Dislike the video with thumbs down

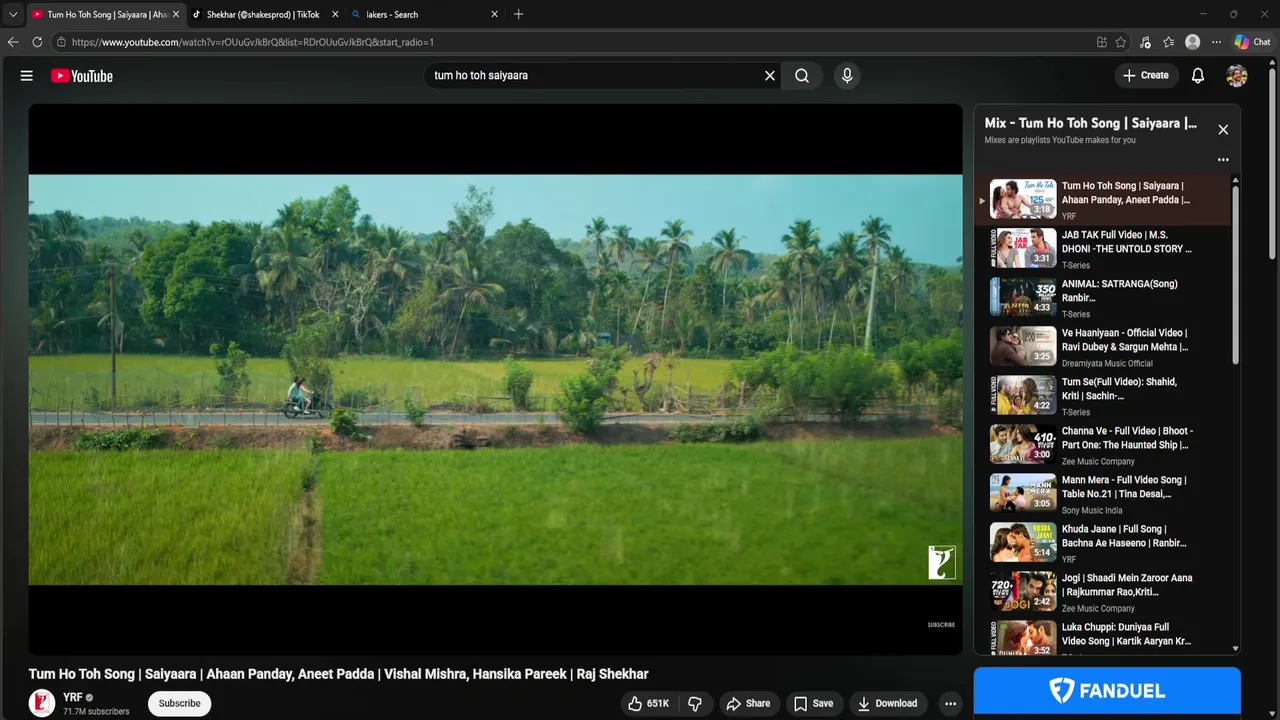click(x=695, y=703)
